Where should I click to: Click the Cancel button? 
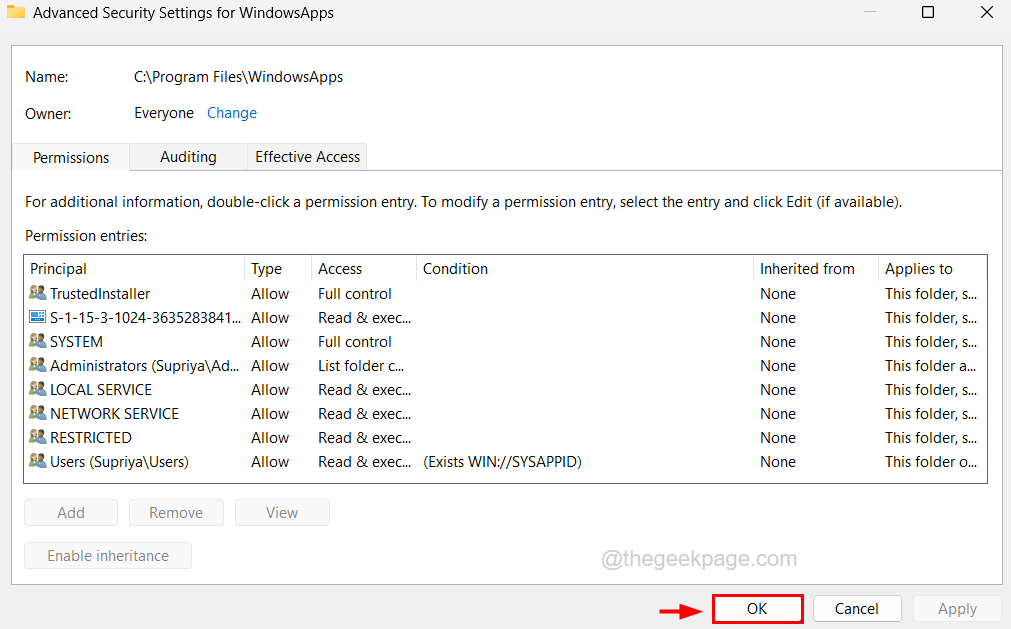click(857, 608)
